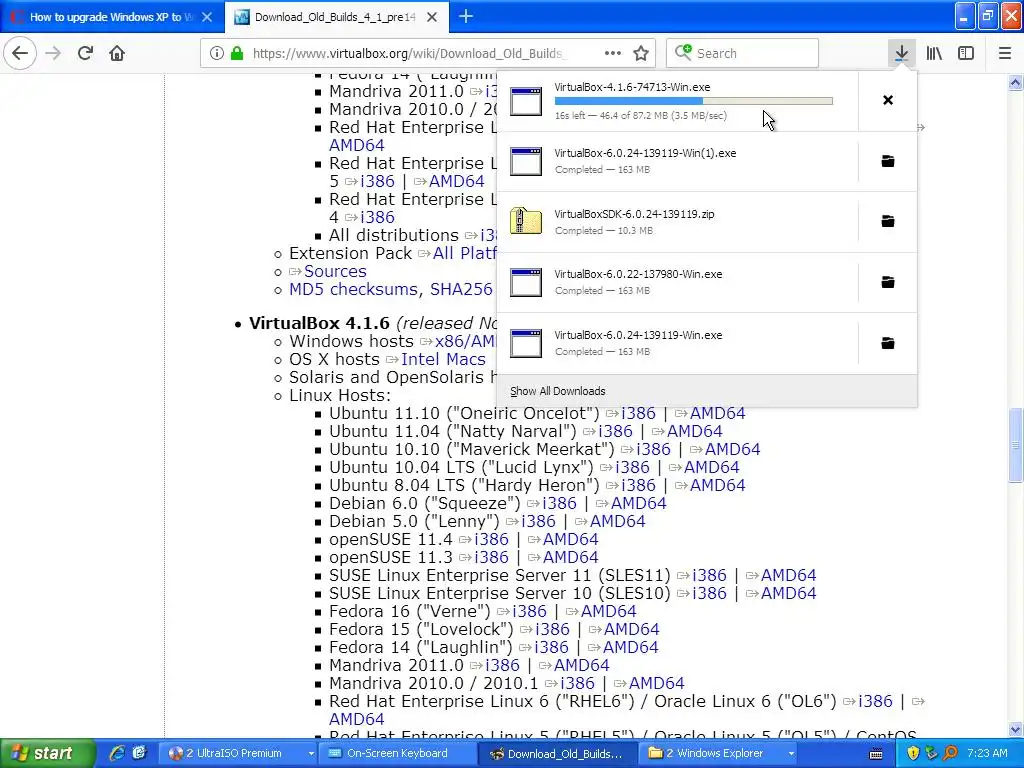Open the Intel Macs OS X link
Screen dimensions: 1024x768
(443, 359)
